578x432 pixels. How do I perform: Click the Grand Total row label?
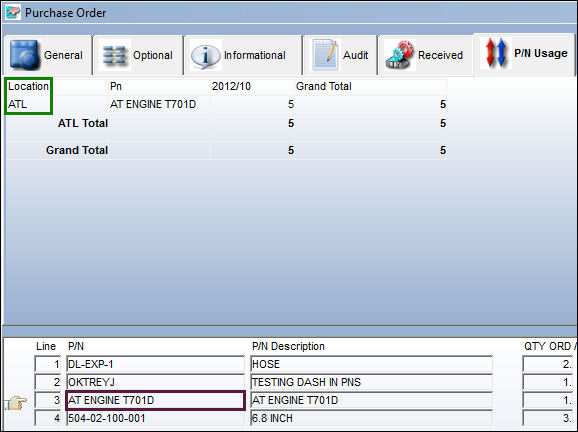[x=77, y=150]
